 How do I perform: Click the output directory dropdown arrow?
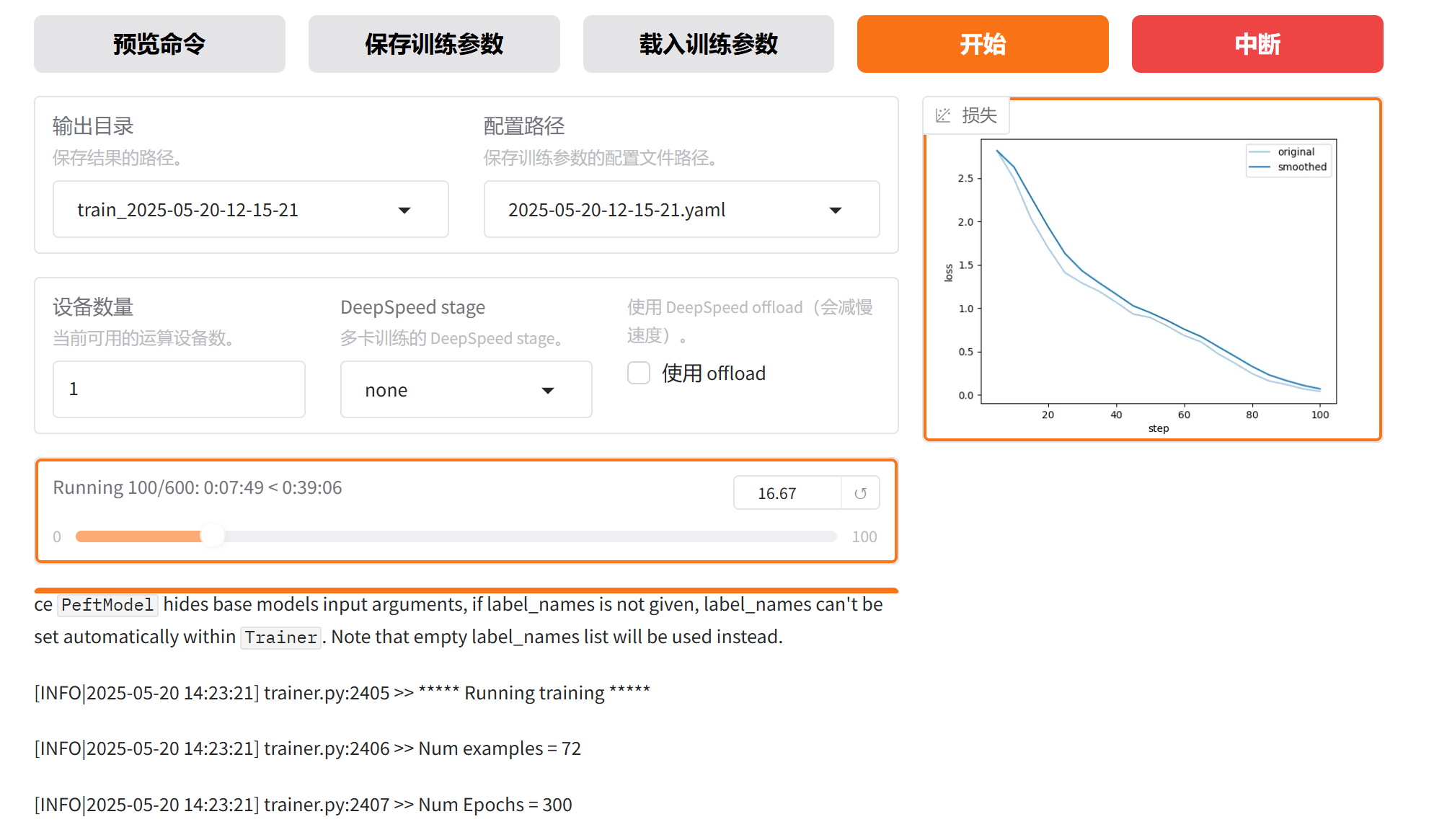tap(404, 211)
